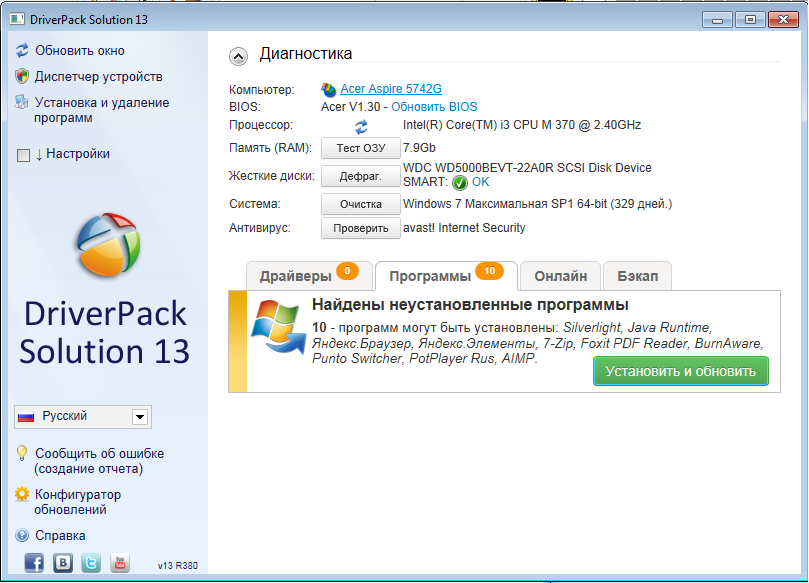
Task: Minimize the DriverPack Solution window
Action: pos(717,20)
